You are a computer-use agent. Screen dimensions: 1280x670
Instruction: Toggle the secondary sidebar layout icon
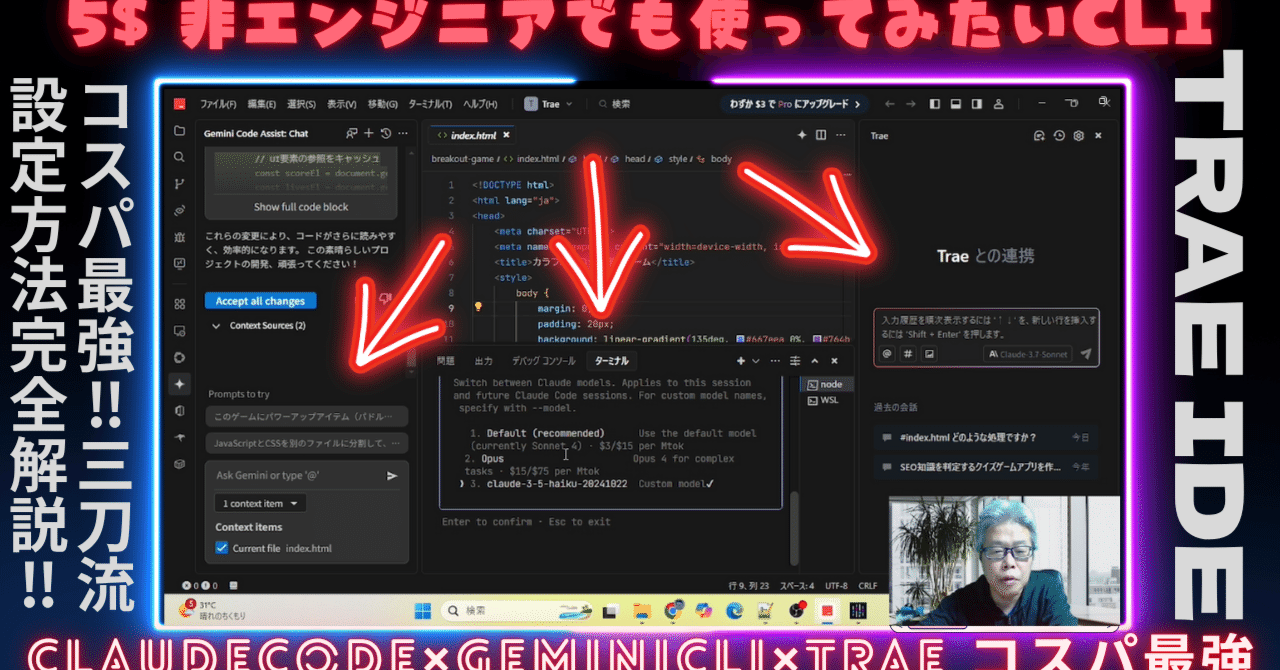[x=976, y=103]
